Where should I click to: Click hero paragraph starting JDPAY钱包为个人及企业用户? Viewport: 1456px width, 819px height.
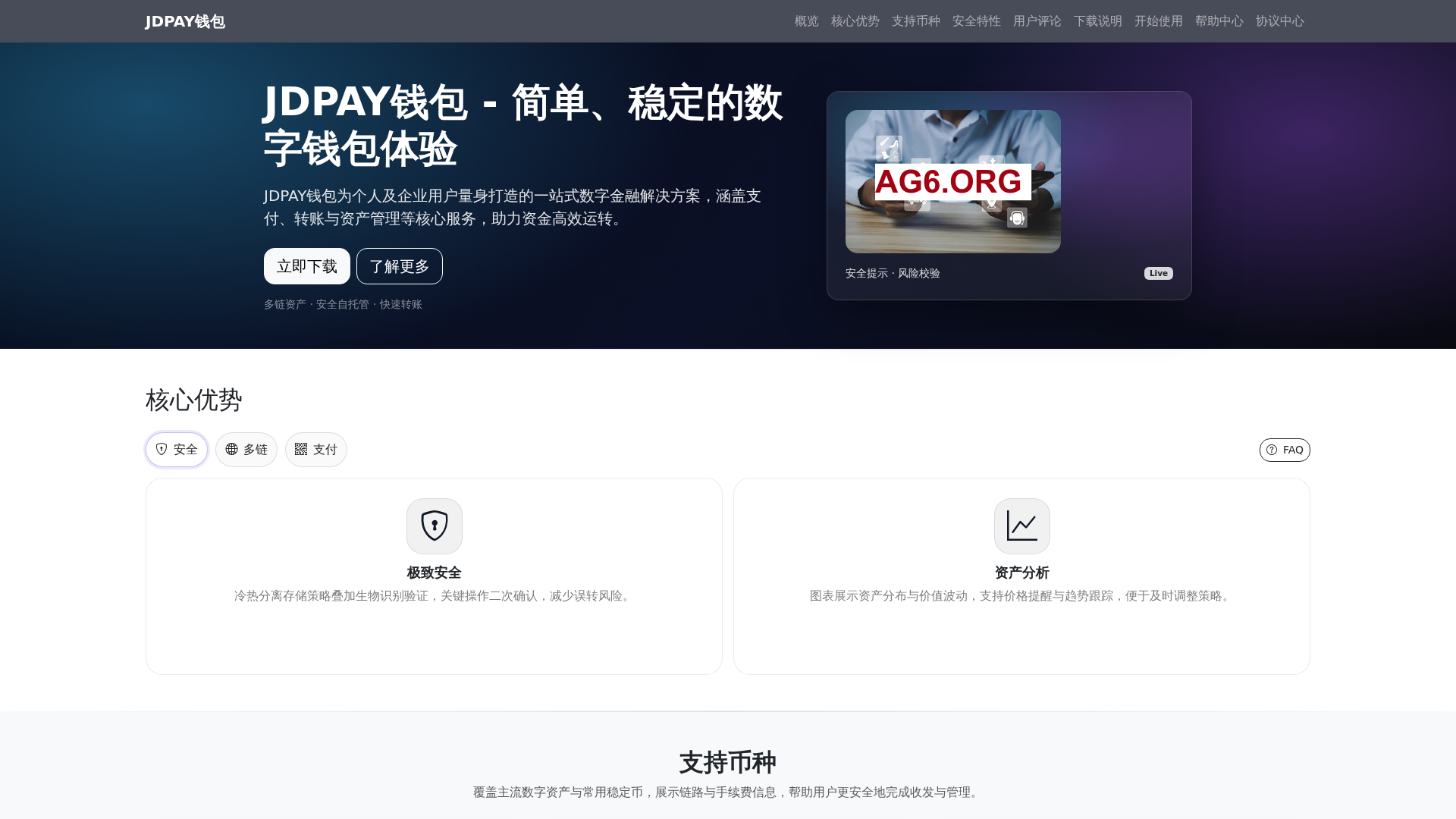(513, 207)
